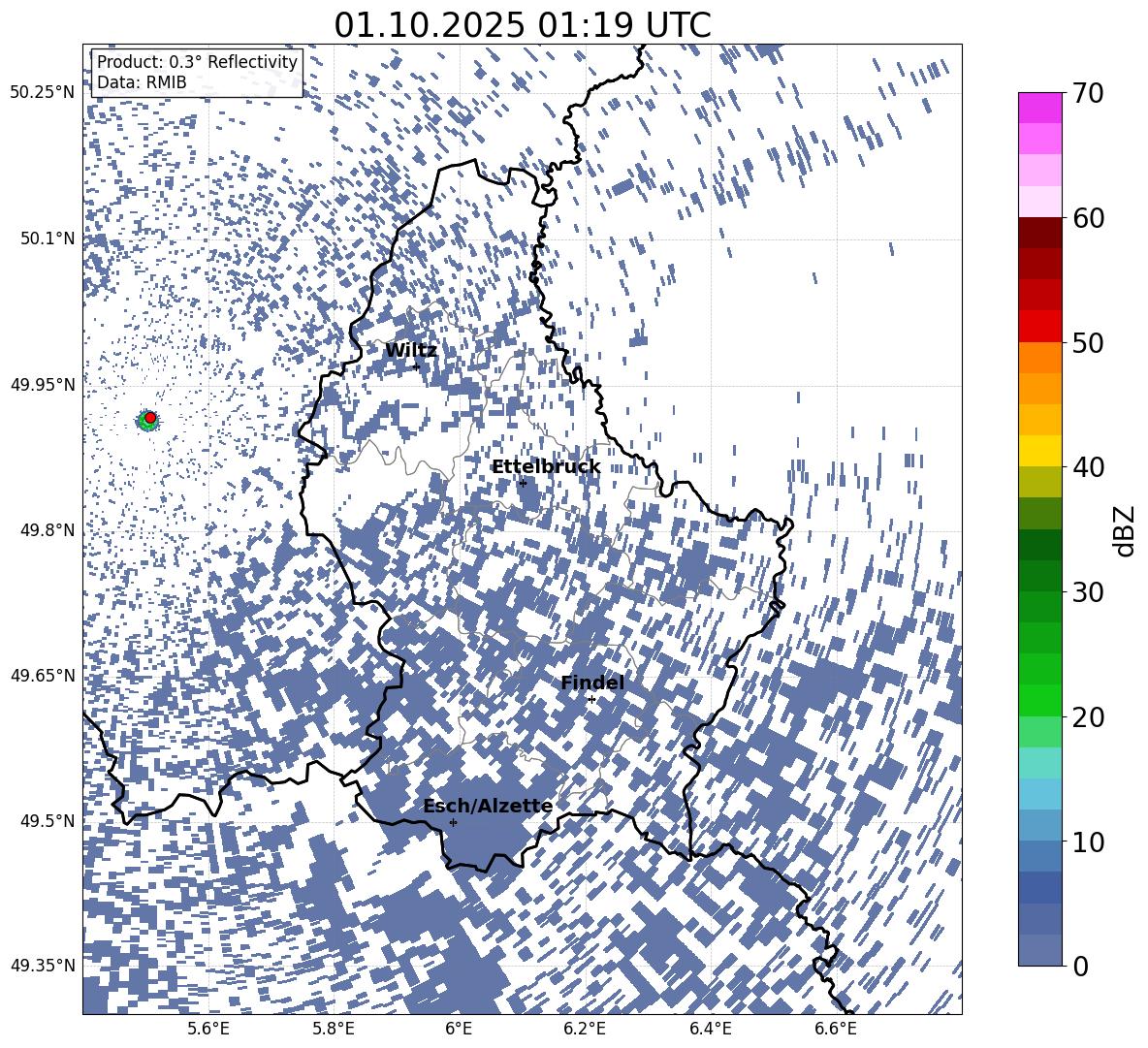
Task: Click the 70 tick label on colorbar
Action: pos(1088,93)
